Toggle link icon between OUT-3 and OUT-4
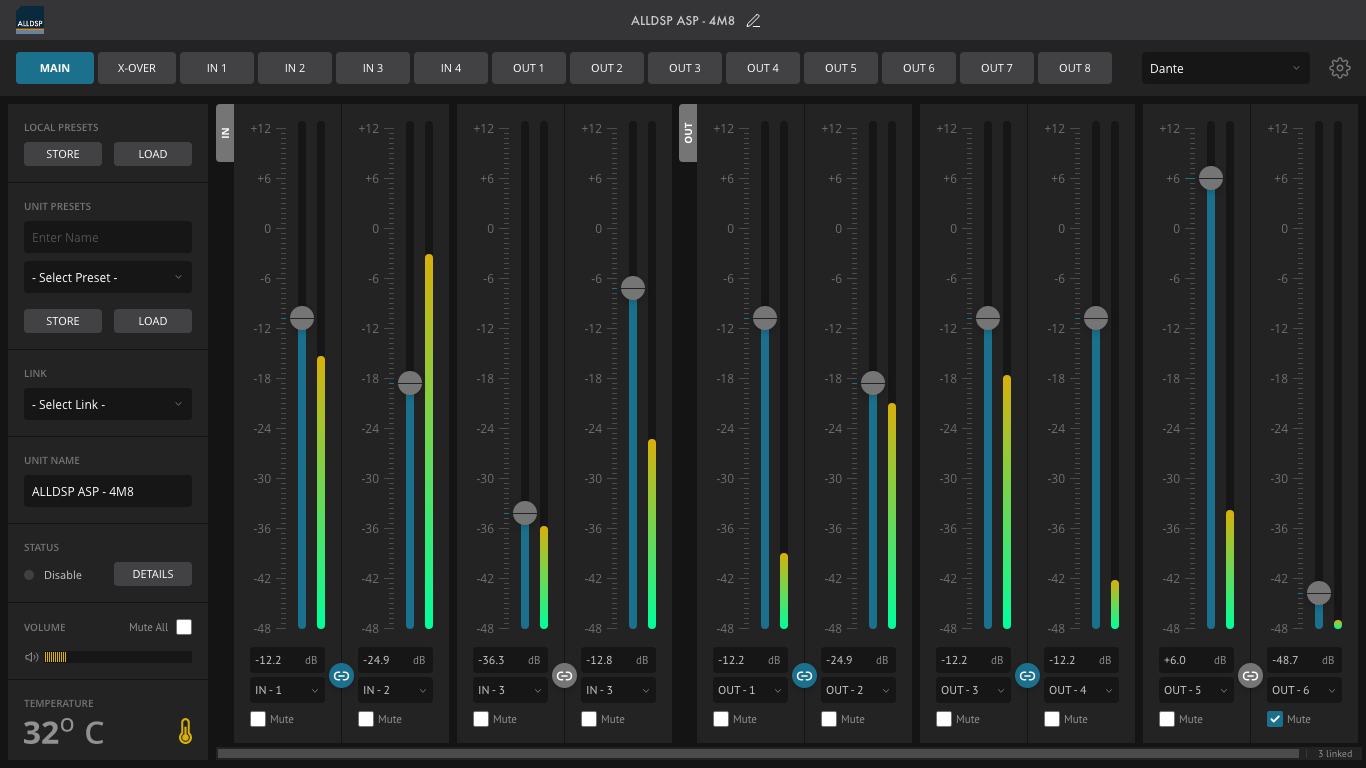The height and width of the screenshot is (768, 1366). (1027, 676)
